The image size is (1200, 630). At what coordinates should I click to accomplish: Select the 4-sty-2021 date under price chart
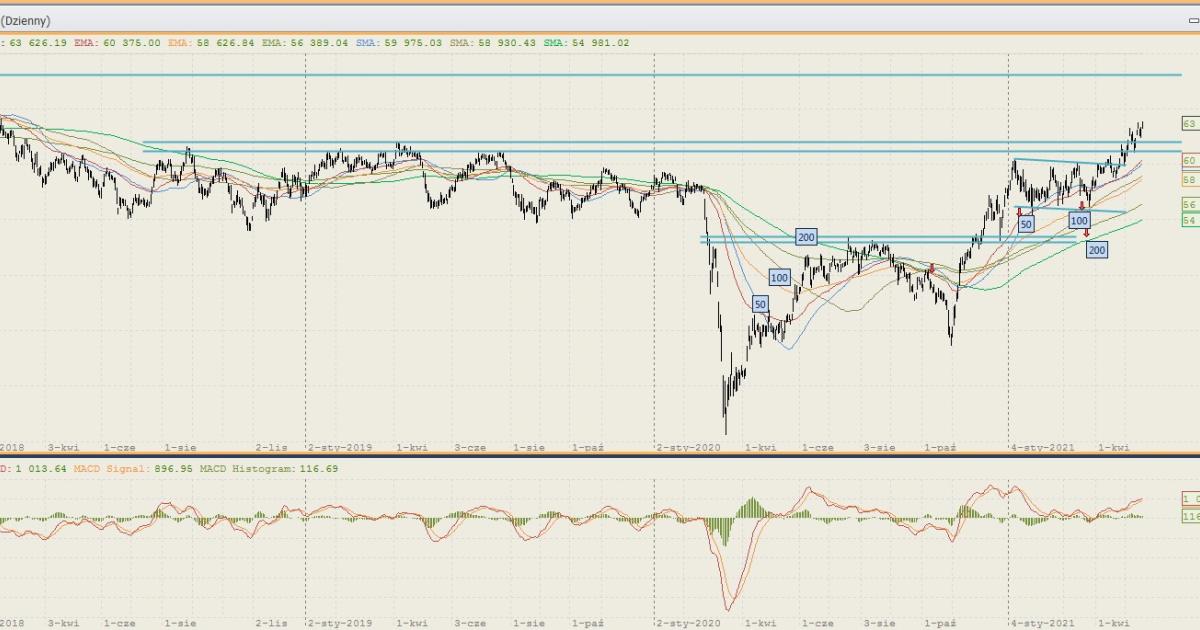click(x=1042, y=448)
